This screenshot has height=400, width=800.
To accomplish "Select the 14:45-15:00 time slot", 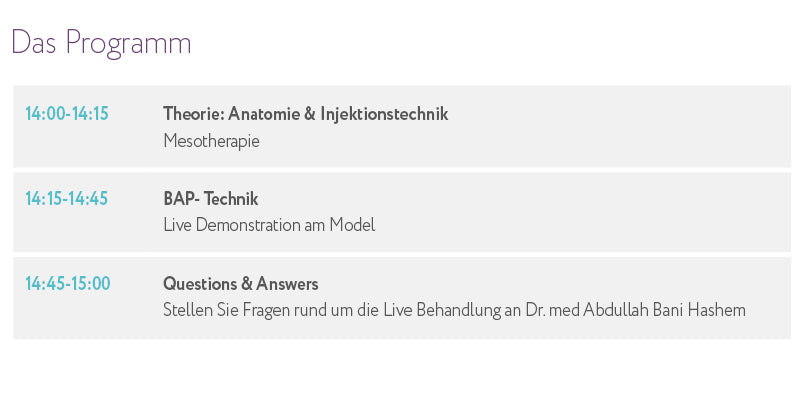I will pos(68,283).
